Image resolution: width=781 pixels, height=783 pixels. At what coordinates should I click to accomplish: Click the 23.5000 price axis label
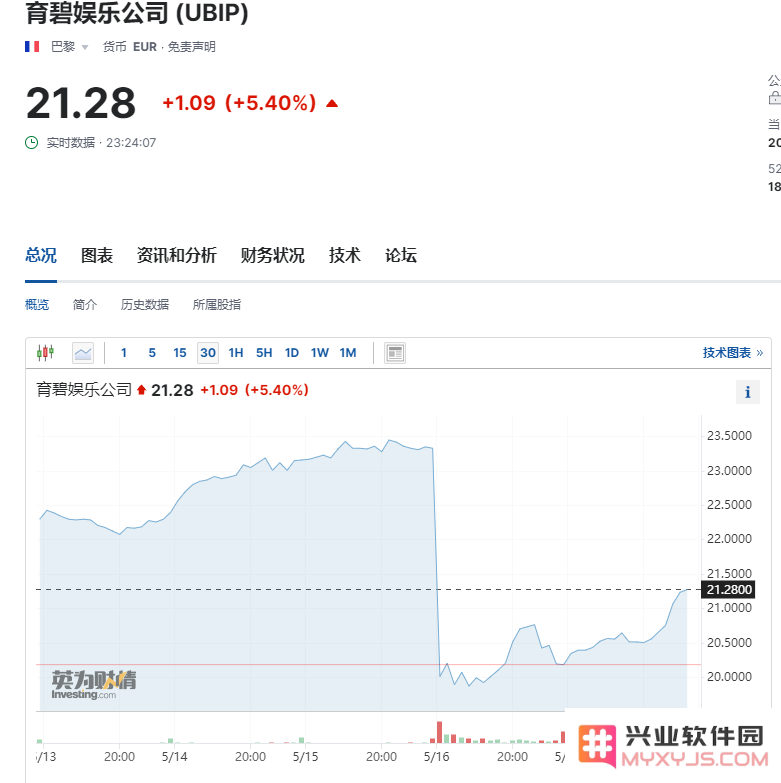tap(729, 436)
